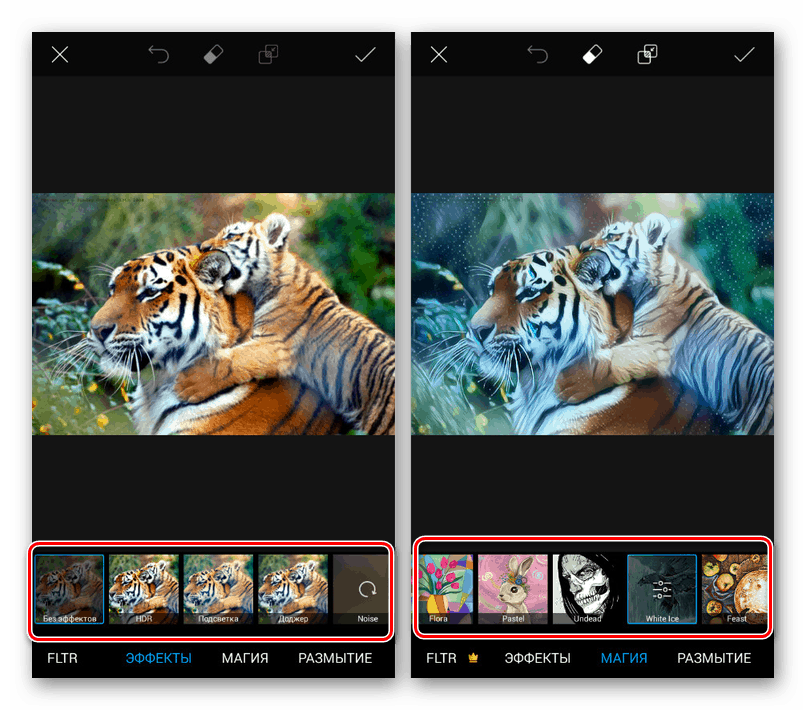Switch to ЭФФЕКТЫ tab in the left screen

click(x=158, y=658)
